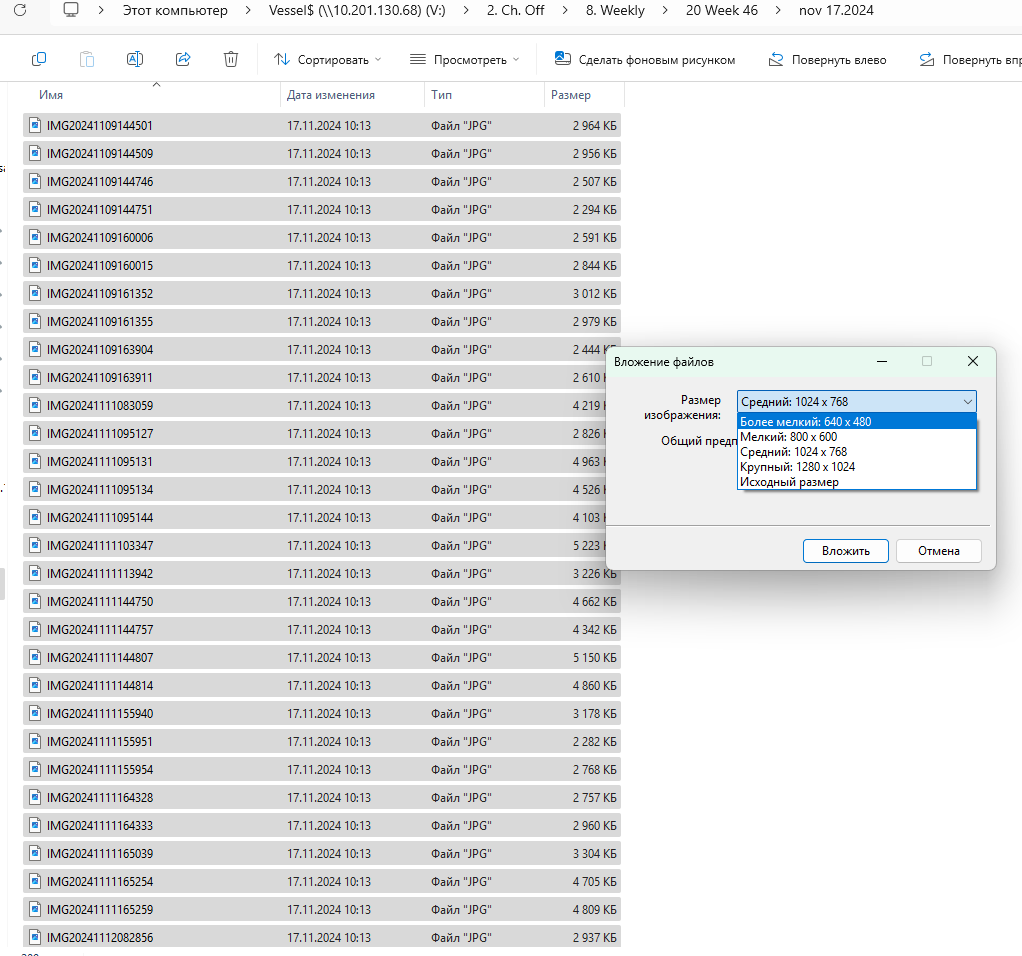Open the Просмотреть view dropdown

465,59
